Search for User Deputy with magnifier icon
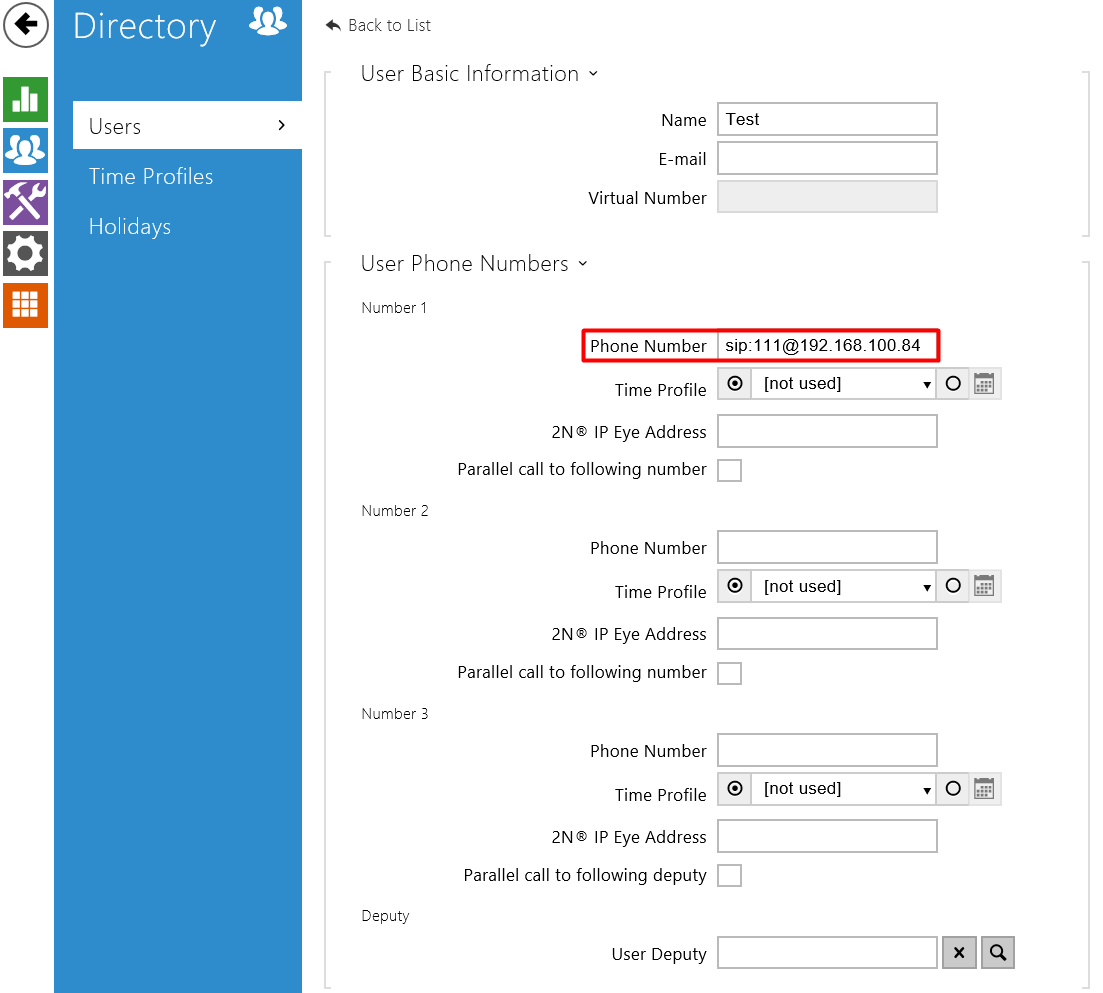 (997, 953)
